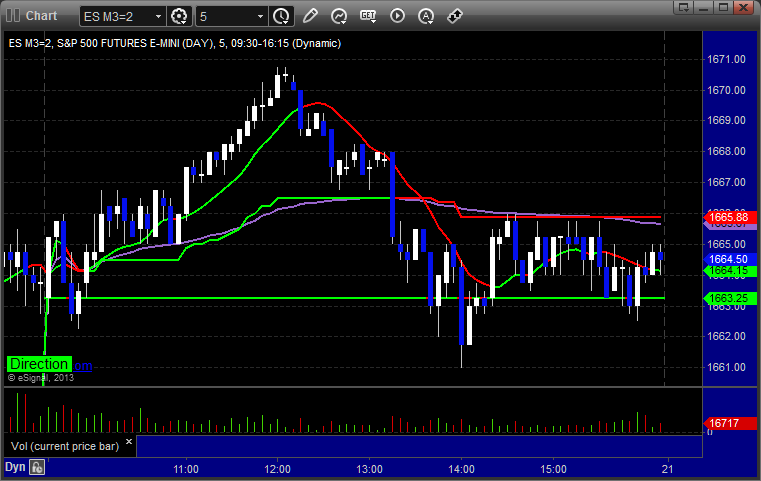Select the green 1663.25 price marker
The height and width of the screenshot is (481, 761).
click(730, 298)
